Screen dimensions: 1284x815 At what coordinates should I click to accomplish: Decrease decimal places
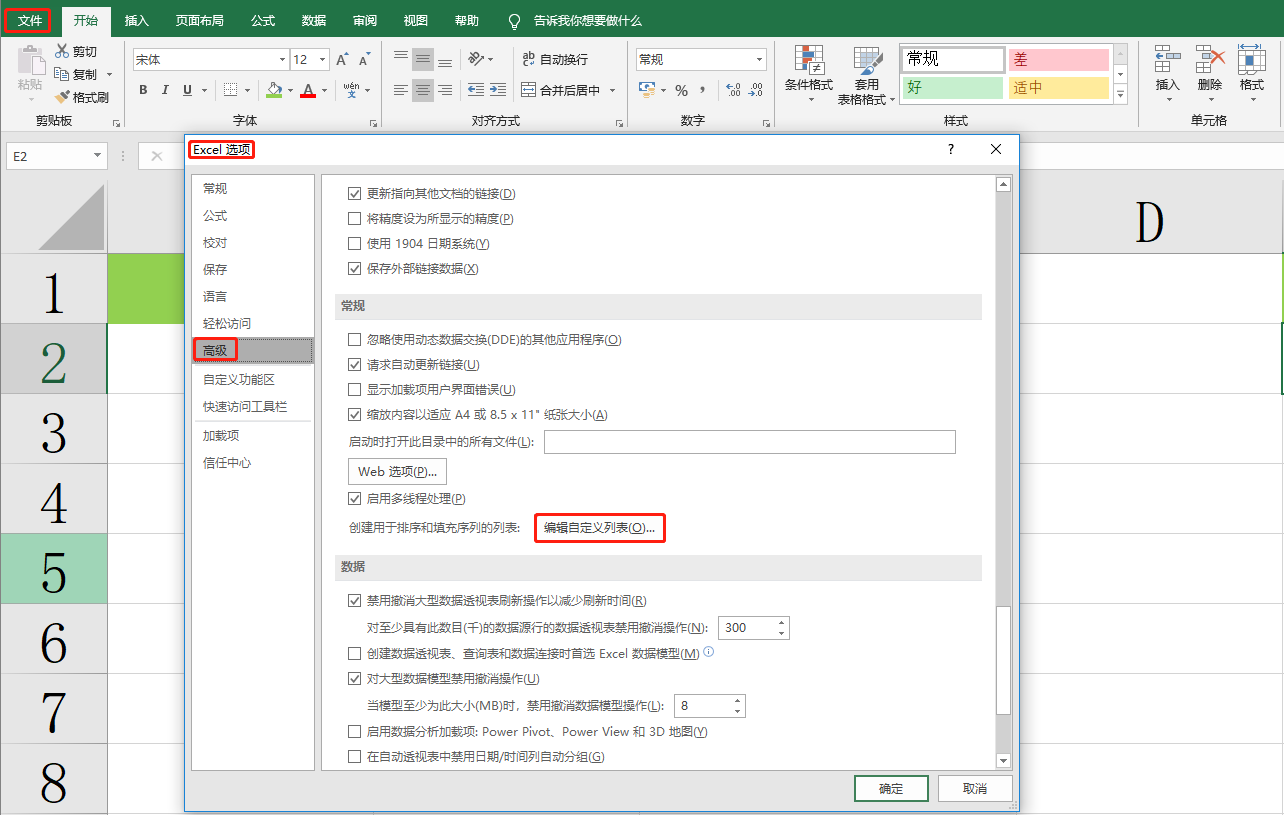(755, 91)
